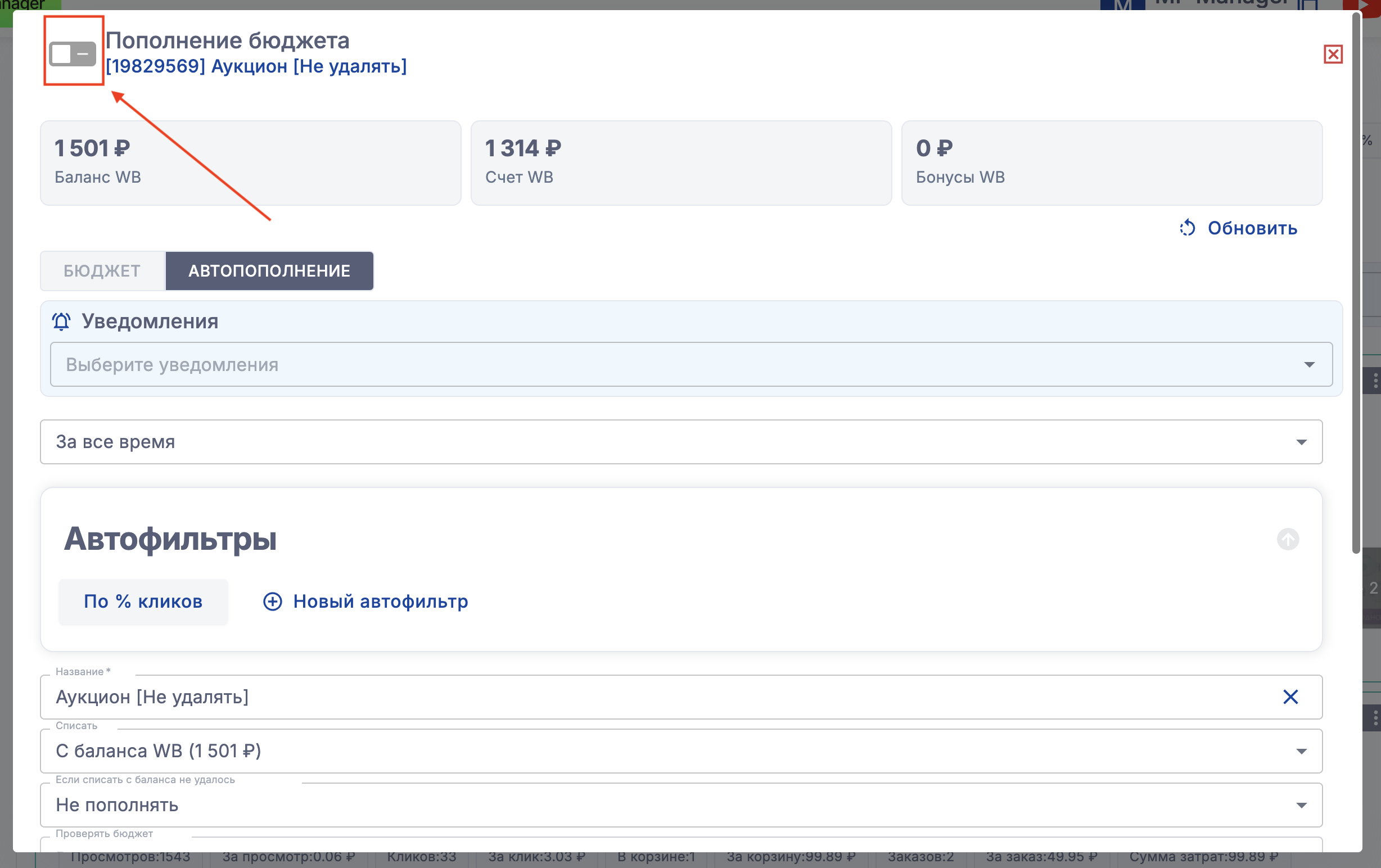Click the plus icon for Новый автофильтр
The width and height of the screenshot is (1381, 868).
click(x=272, y=602)
